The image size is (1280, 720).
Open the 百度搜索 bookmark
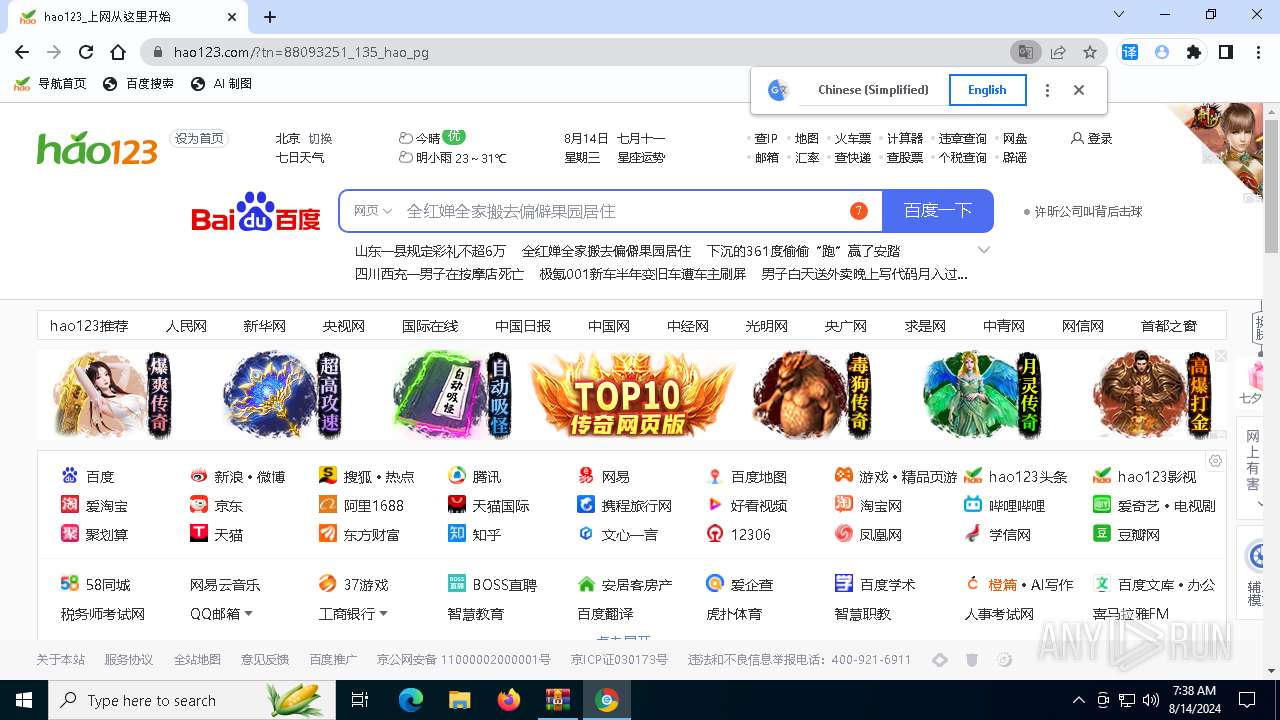[139, 84]
